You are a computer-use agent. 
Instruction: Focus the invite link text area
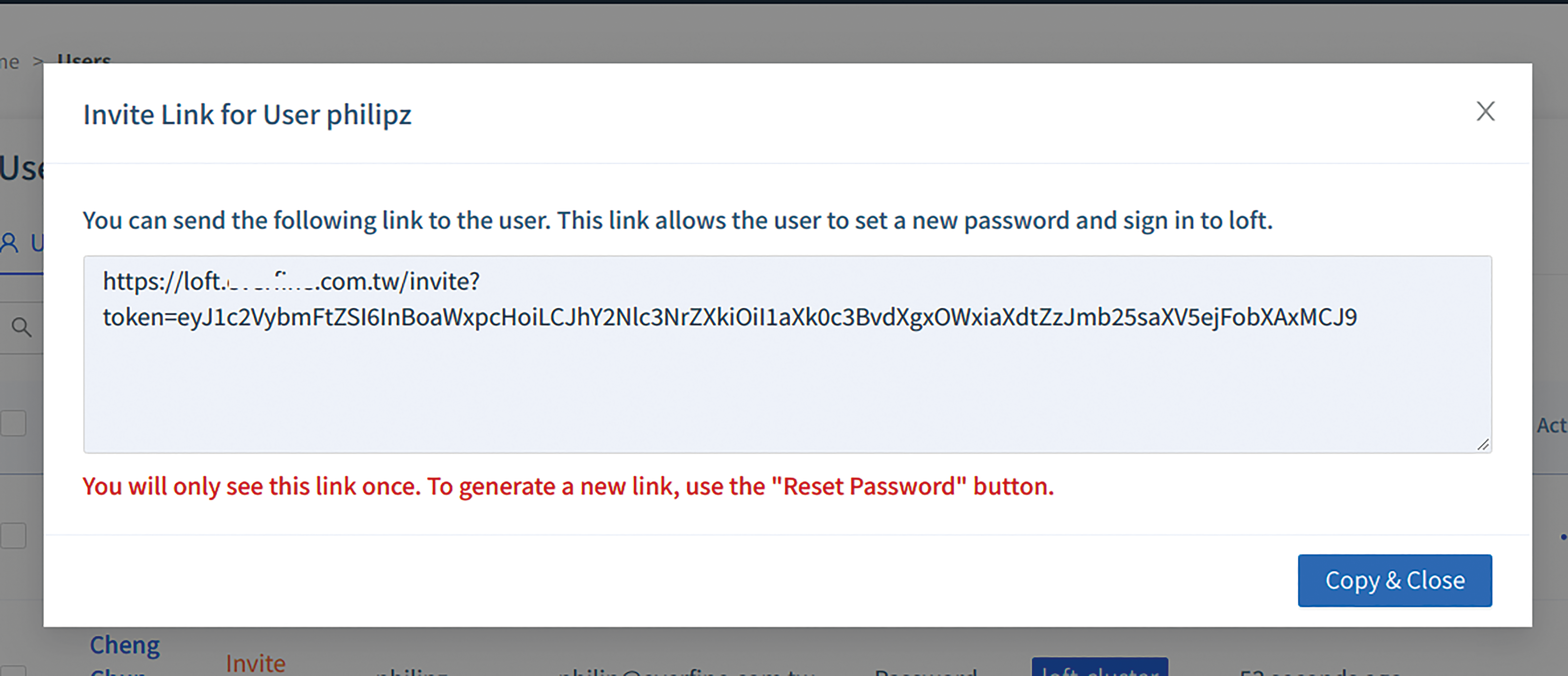(x=787, y=354)
